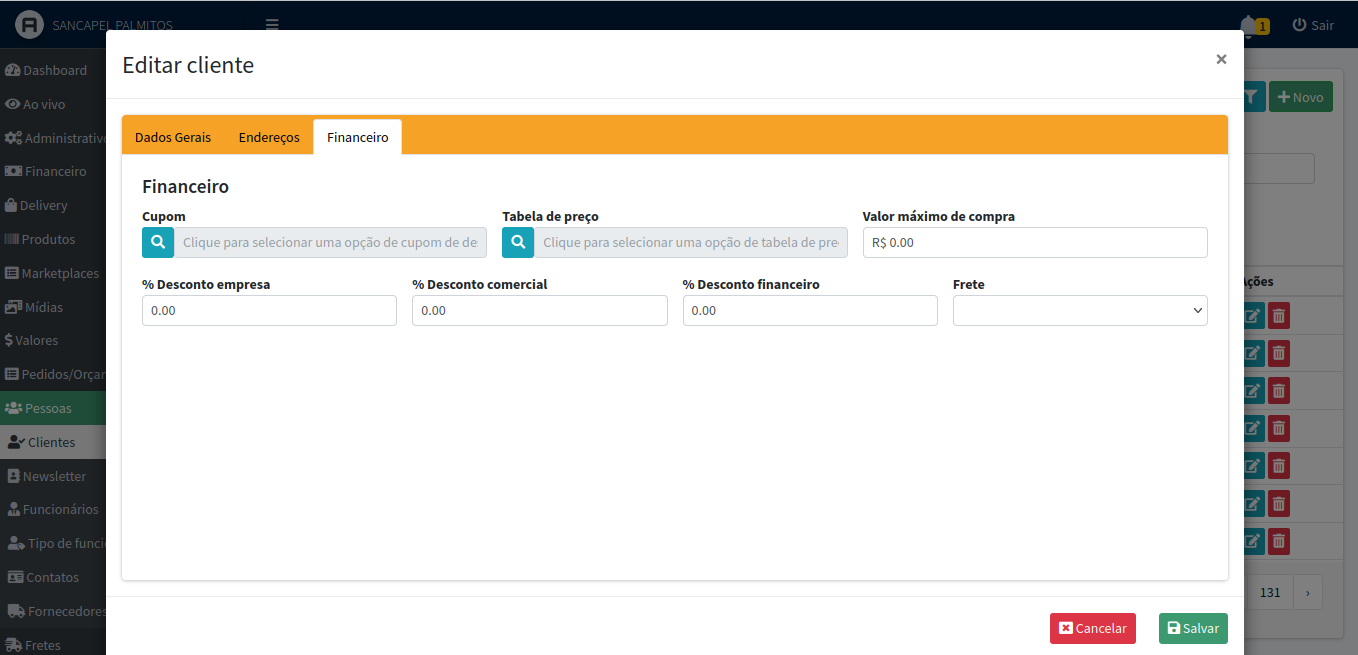Screen dimensions: 1358x655
Task: Click the Valor máximo de compra field
Action: (1035, 243)
